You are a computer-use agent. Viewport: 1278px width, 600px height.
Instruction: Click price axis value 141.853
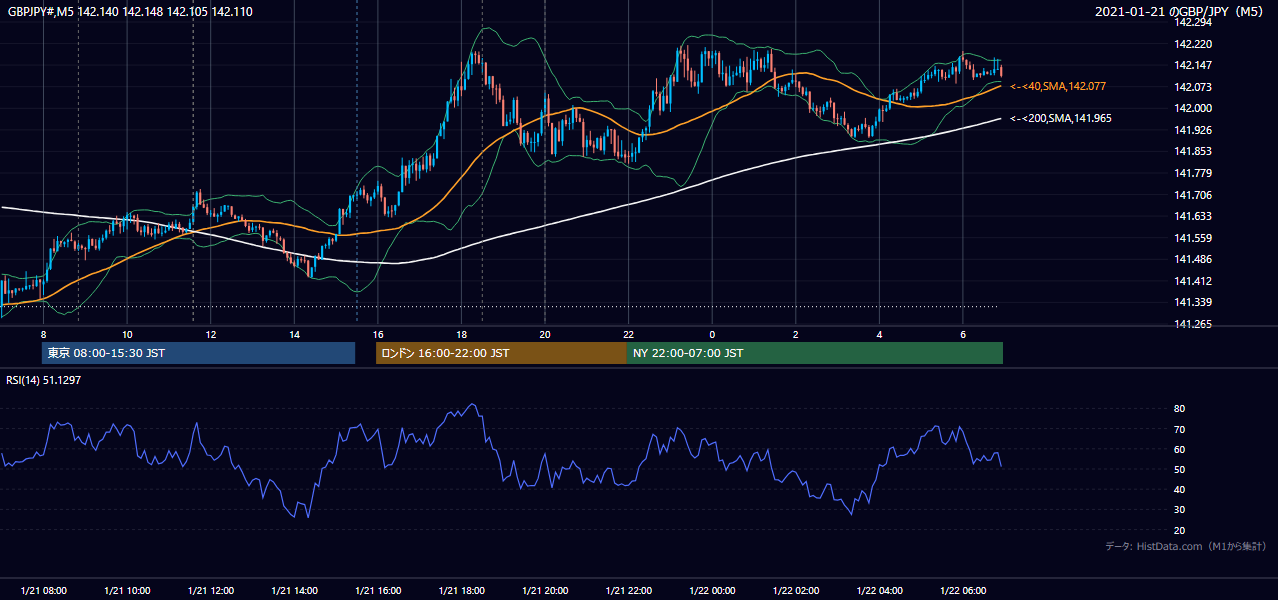pos(1193,151)
